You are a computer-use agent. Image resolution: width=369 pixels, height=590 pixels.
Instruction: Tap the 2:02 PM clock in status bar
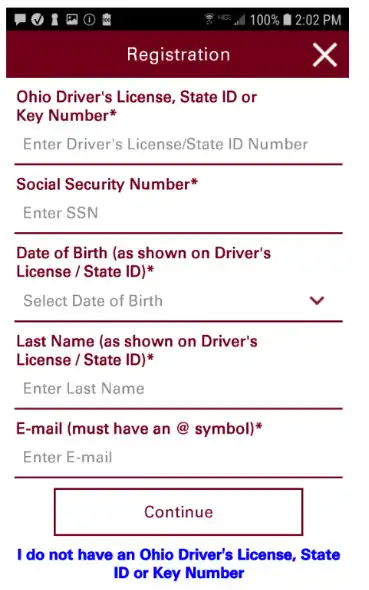318,20
